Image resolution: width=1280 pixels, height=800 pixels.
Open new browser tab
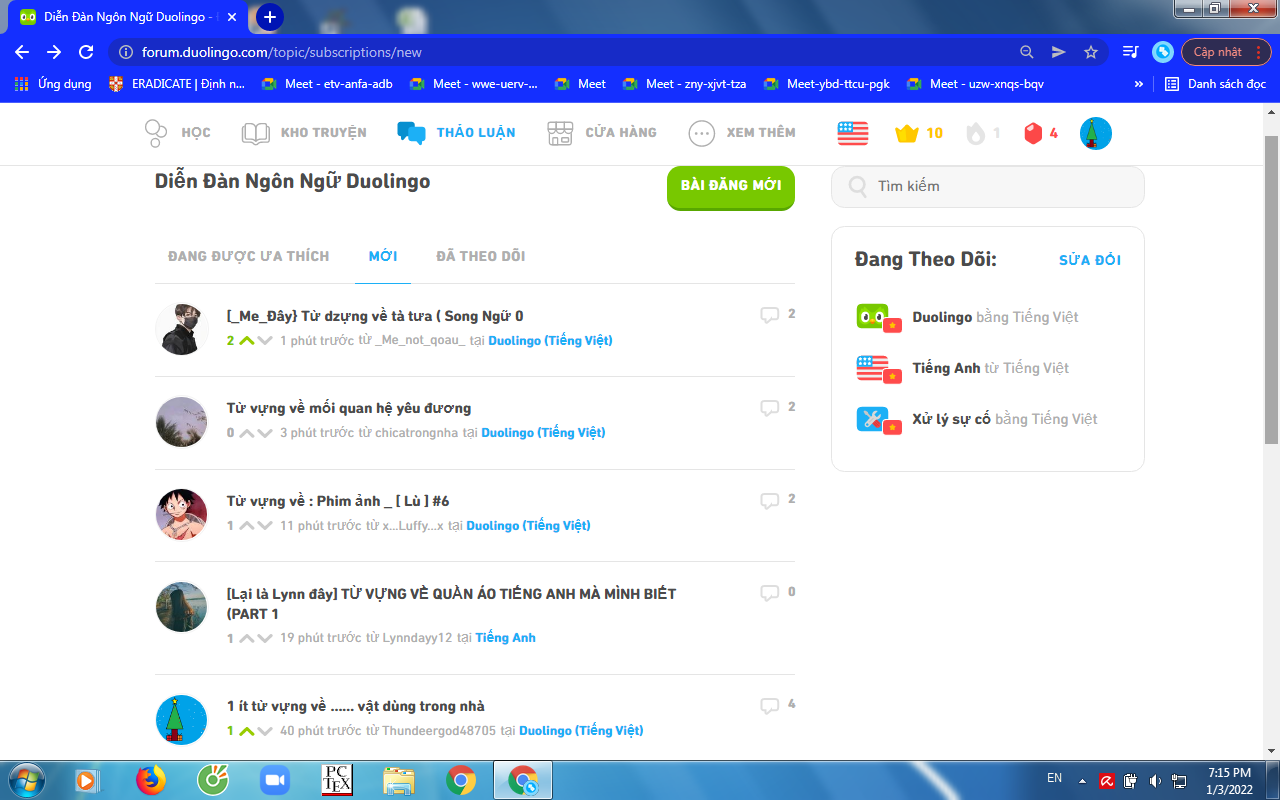click(x=270, y=17)
